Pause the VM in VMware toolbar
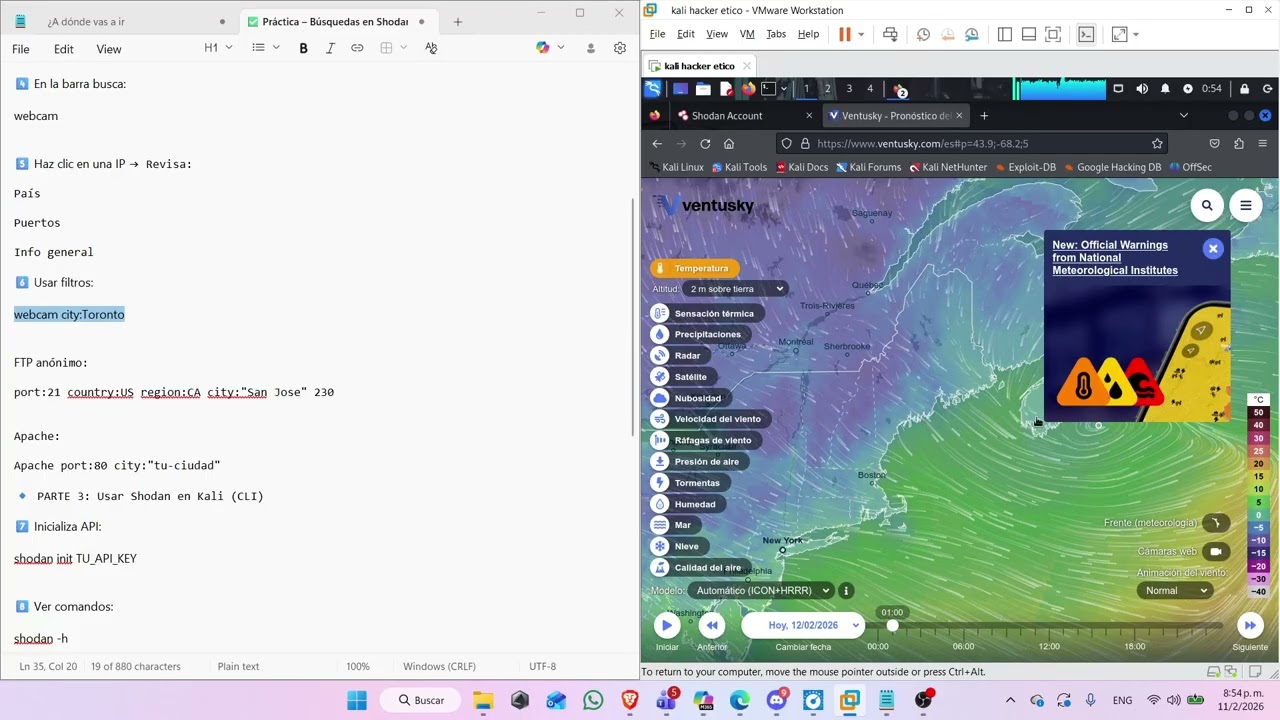Viewport: 1280px width, 720px height. [x=844, y=34]
